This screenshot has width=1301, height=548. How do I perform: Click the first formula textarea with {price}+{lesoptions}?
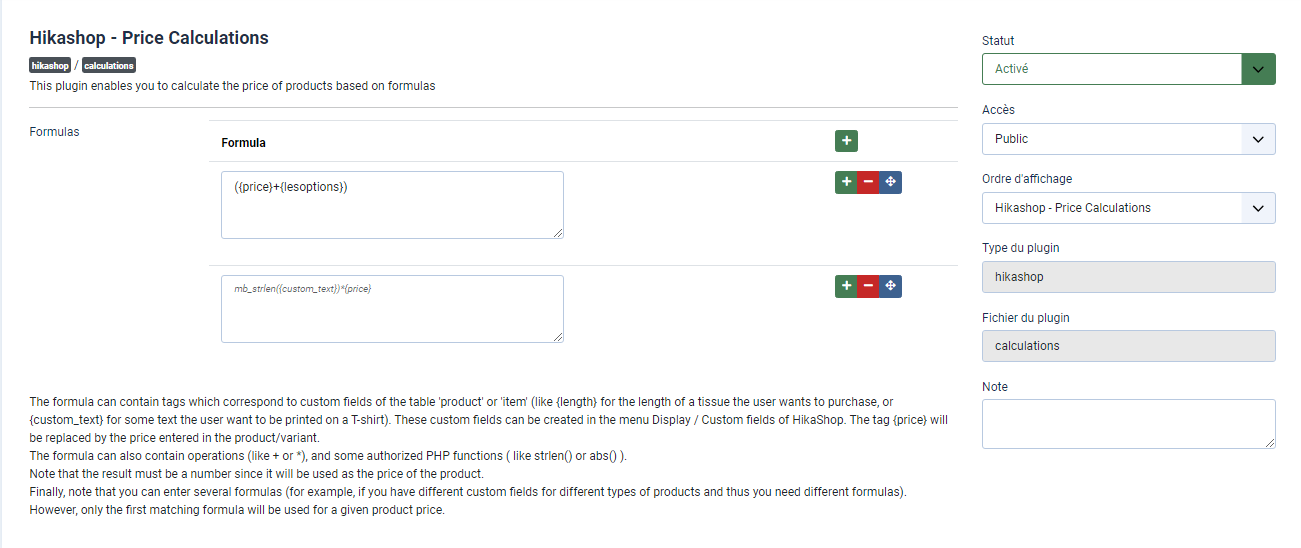[391, 205]
